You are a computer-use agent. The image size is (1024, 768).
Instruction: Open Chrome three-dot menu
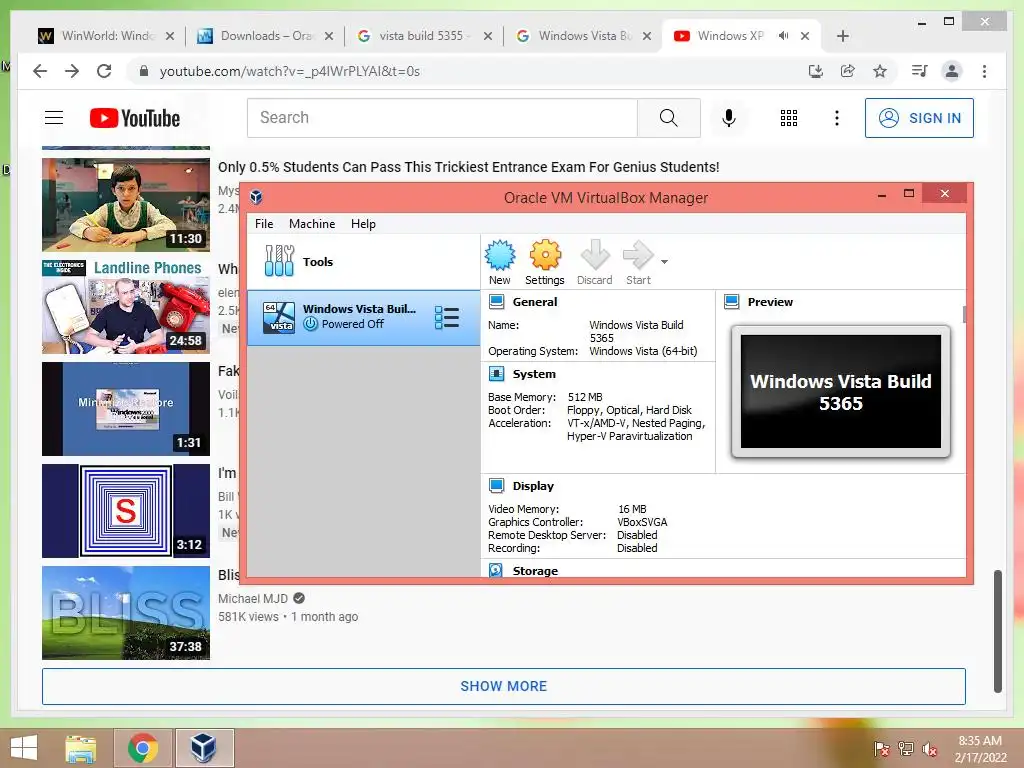point(984,71)
